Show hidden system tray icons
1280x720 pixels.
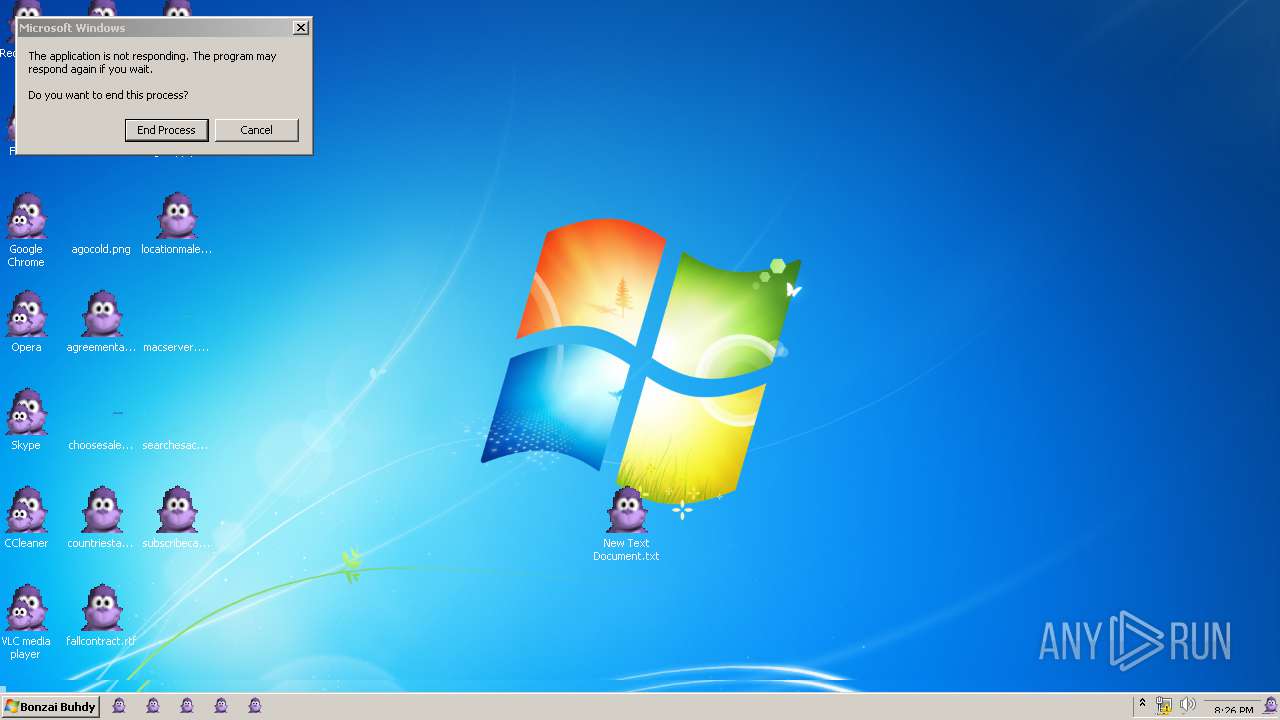click(x=1142, y=705)
